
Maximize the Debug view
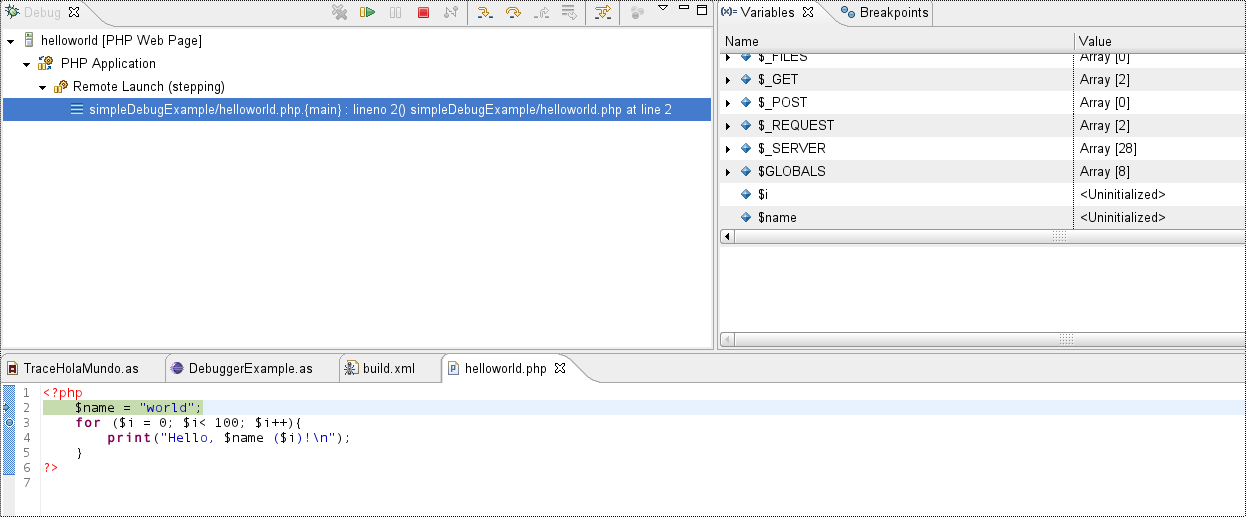point(700,8)
